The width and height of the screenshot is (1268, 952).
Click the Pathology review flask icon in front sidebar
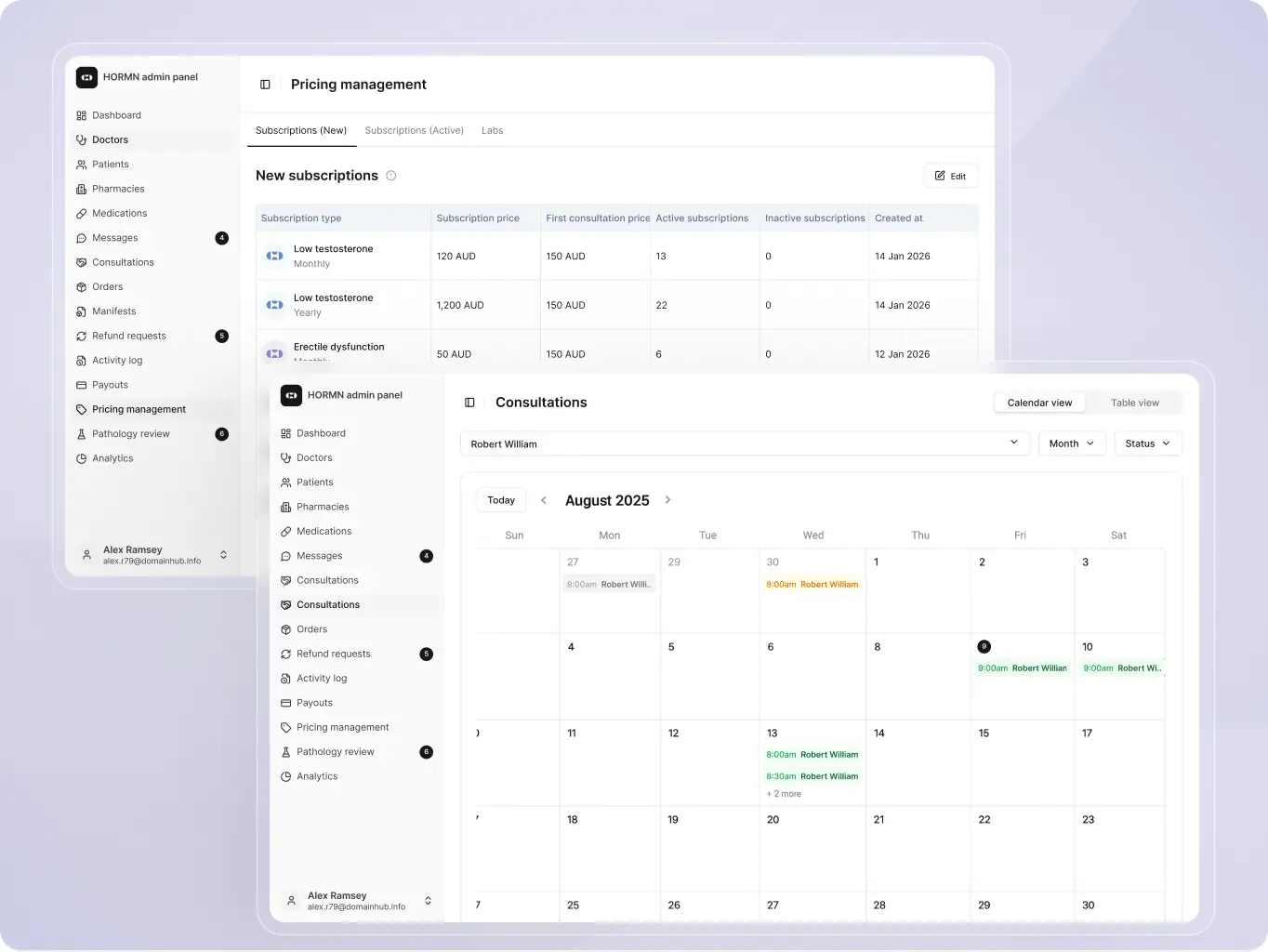coord(285,752)
